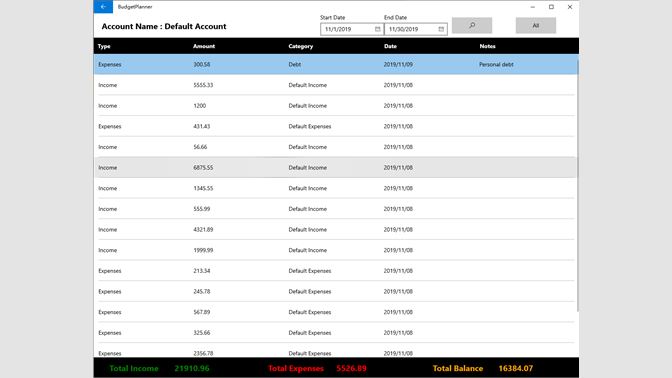672x378 pixels.
Task: Minimize the BudgetPlanner window
Action: point(533,7)
